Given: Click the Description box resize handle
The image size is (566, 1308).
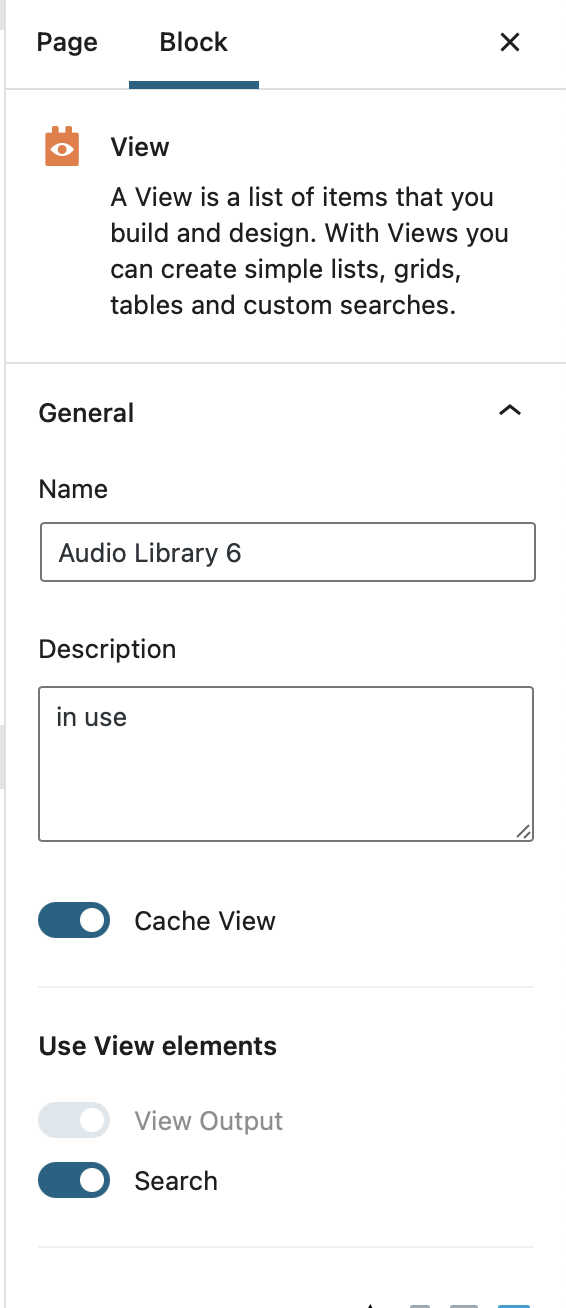Looking at the screenshot, I should 524,831.
